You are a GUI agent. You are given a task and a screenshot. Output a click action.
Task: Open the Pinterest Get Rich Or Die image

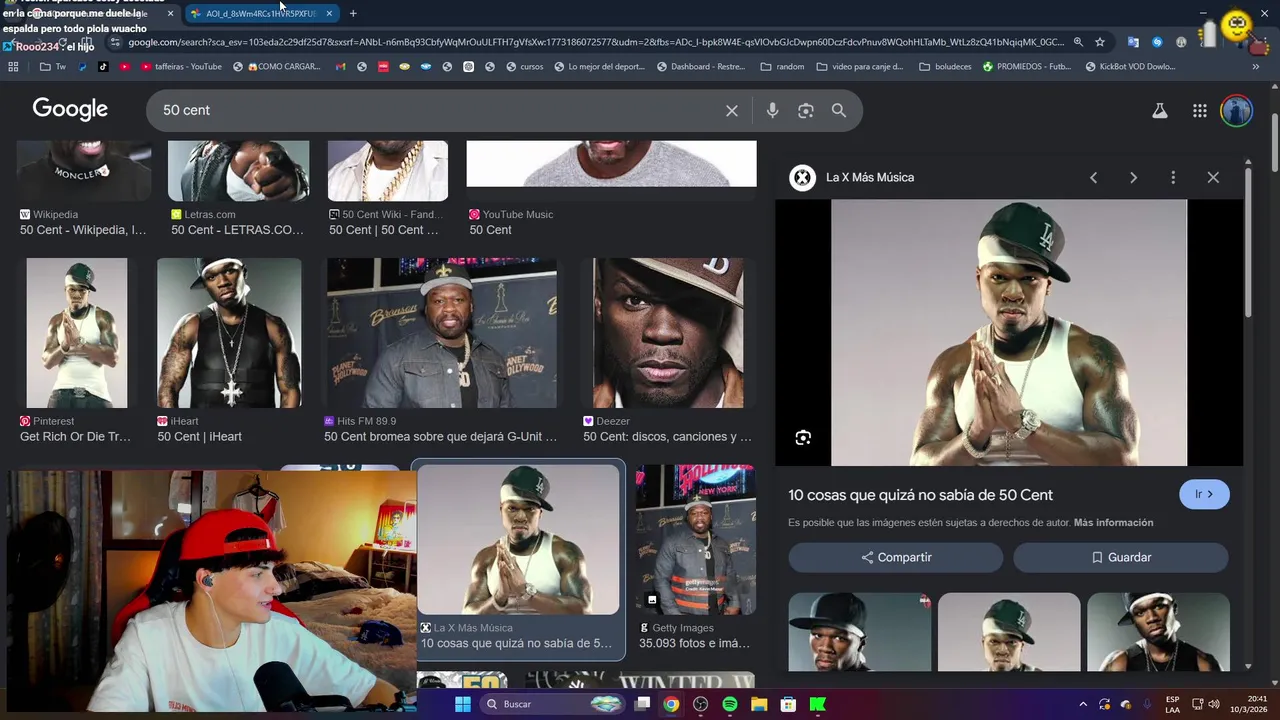pos(77,333)
